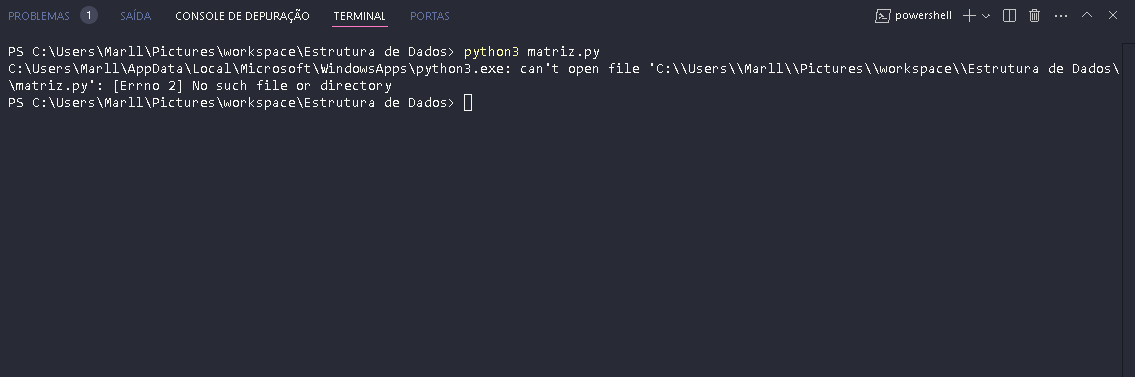Switch to the PROBLEMAS tab

point(39,16)
